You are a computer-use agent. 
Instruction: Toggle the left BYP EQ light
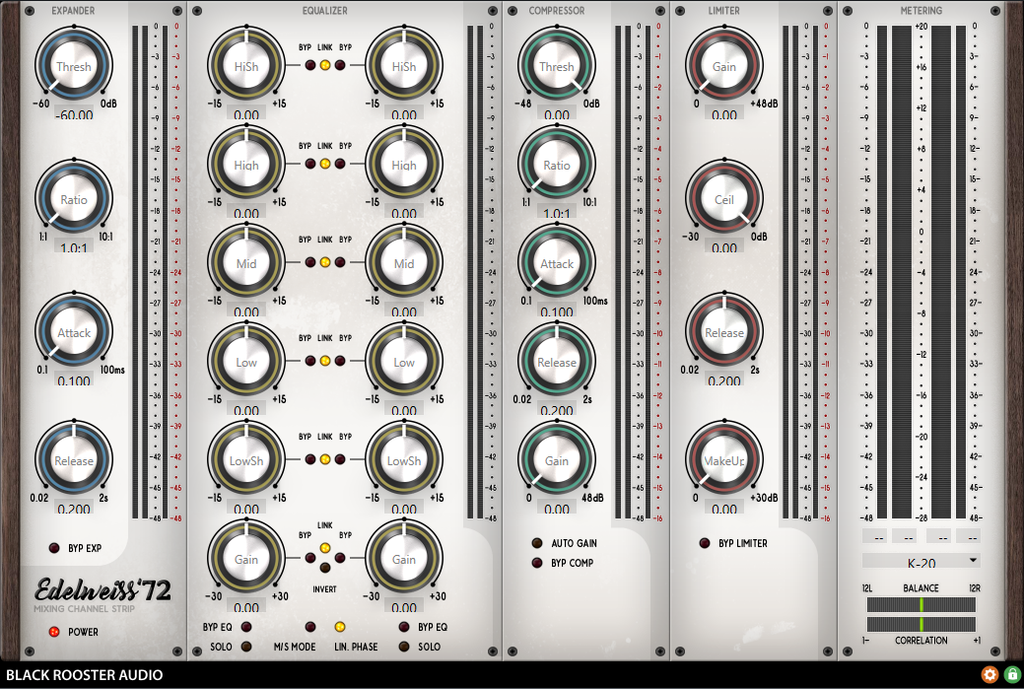pyautogui.click(x=246, y=627)
